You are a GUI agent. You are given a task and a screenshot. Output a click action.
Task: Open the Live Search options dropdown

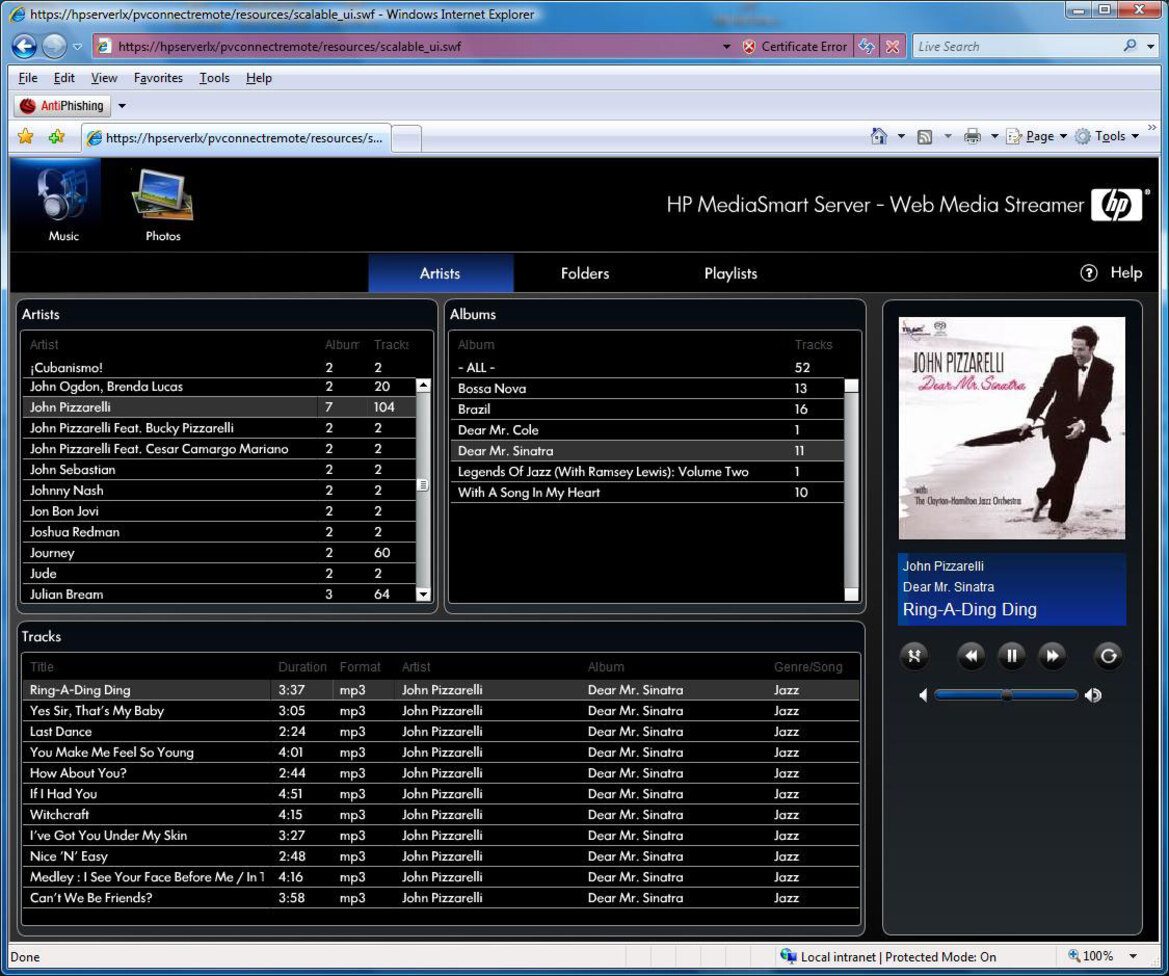(1150, 46)
